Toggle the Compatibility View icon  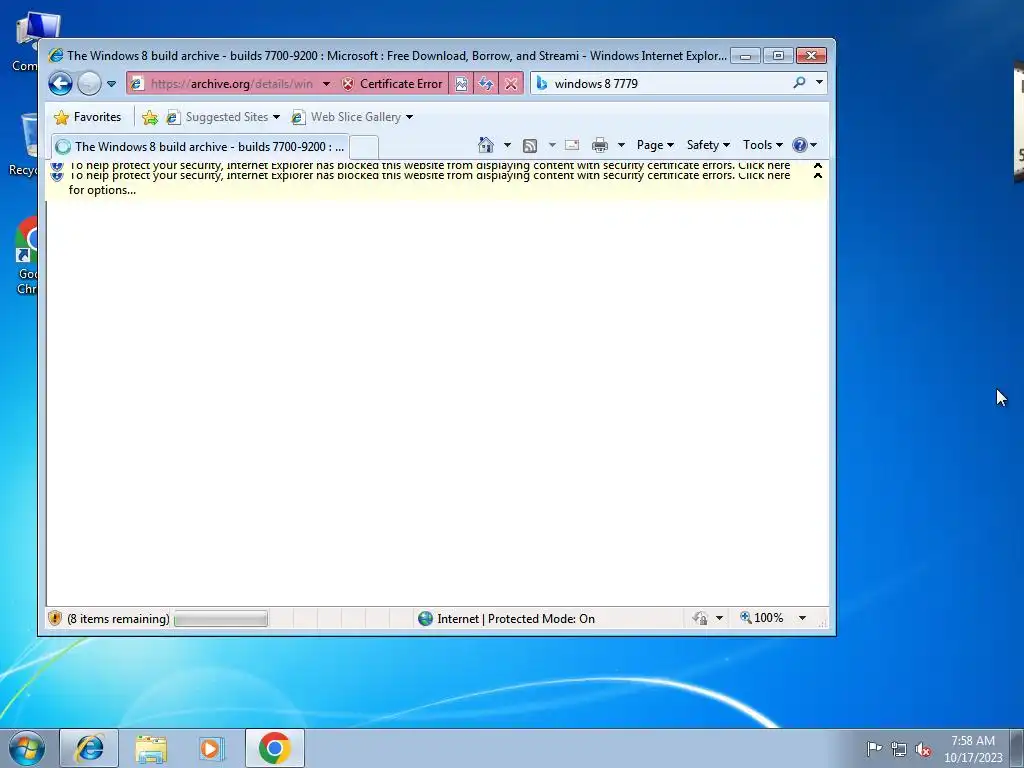click(x=461, y=84)
